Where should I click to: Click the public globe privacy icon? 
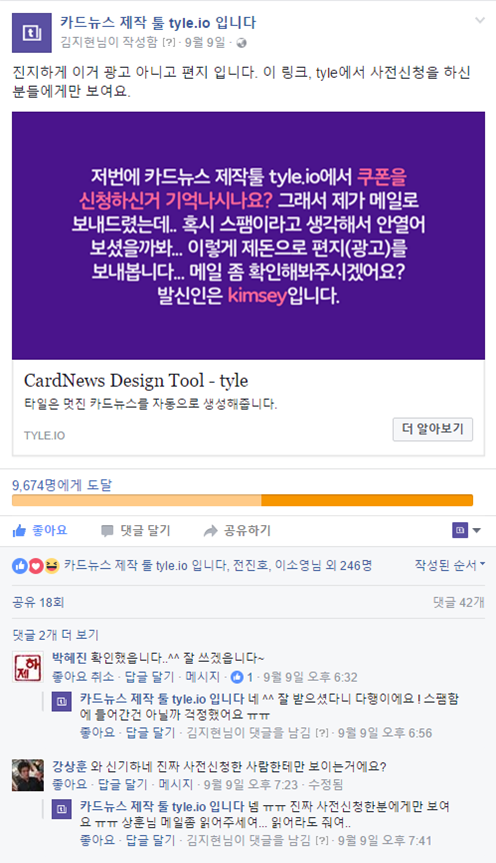point(241,43)
